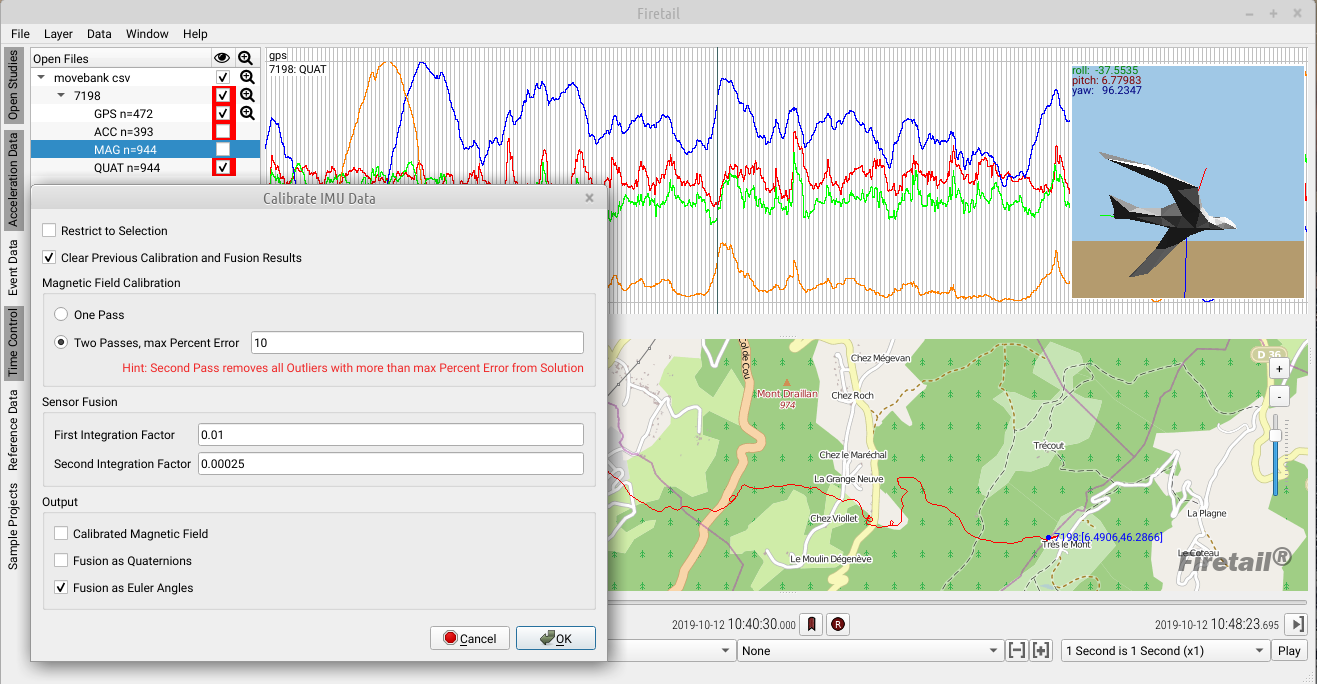Image resolution: width=1317 pixels, height=684 pixels.
Task: Open the Layer menu
Action: (x=58, y=34)
